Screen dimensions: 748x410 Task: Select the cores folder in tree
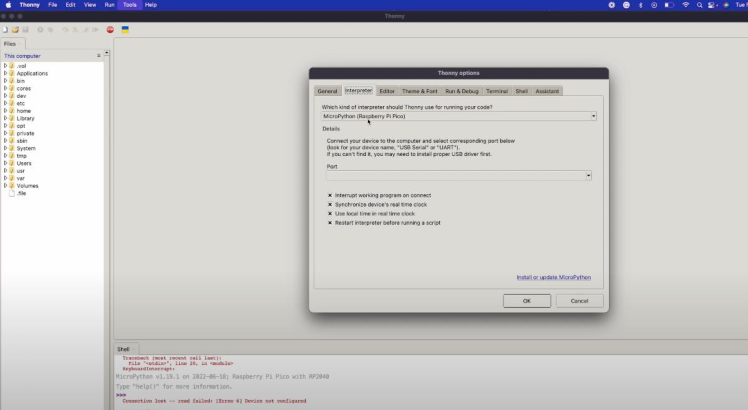[23, 88]
